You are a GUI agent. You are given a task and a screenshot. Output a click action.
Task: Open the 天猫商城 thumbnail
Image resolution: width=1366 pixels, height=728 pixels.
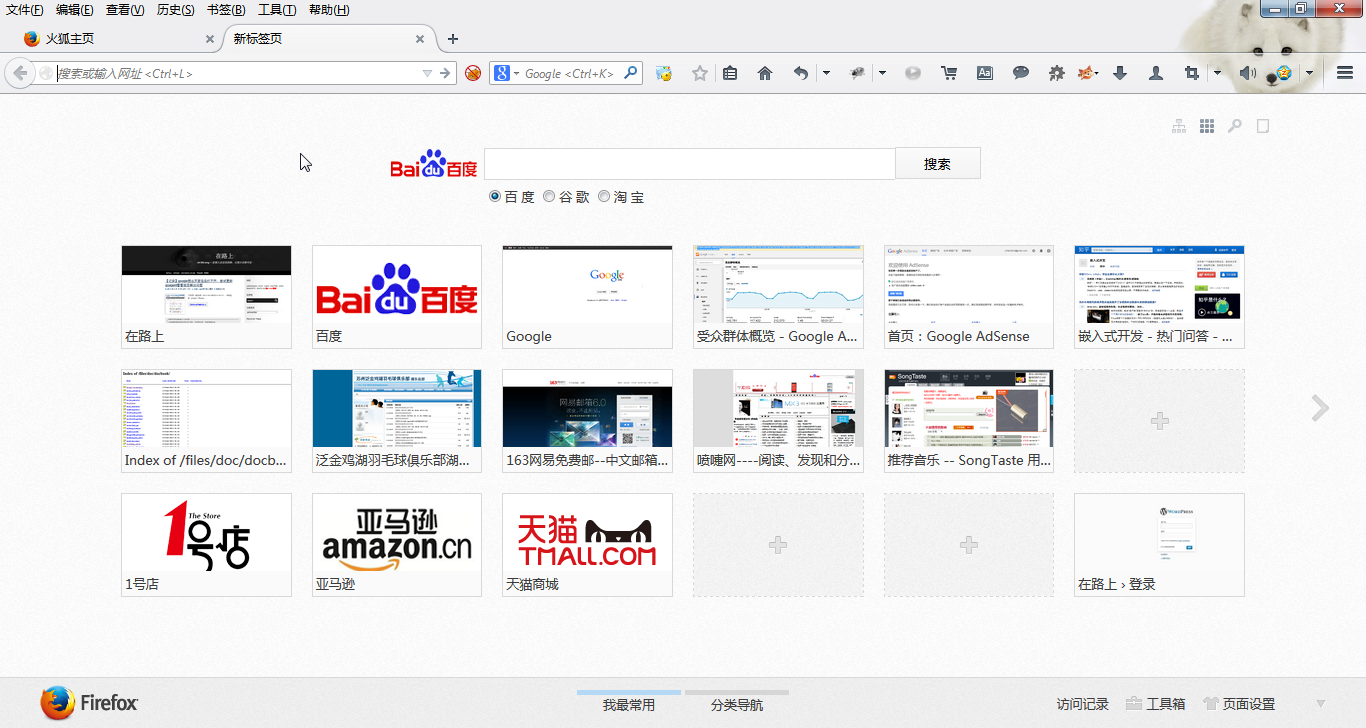click(587, 545)
